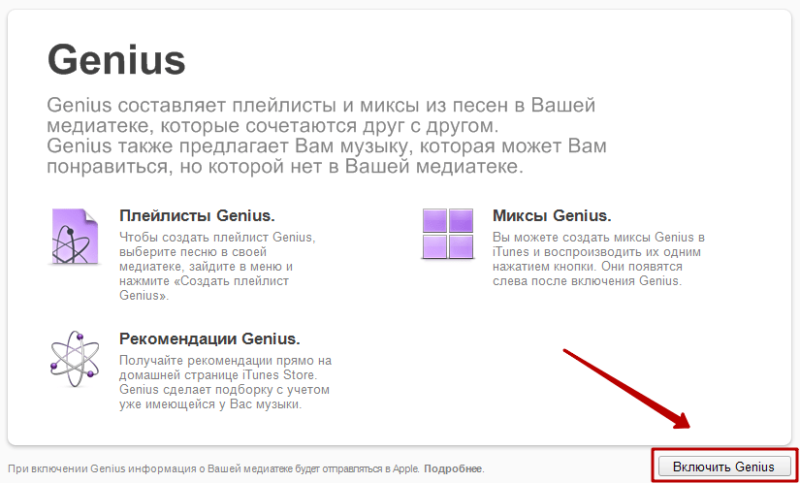The width and height of the screenshot is (800, 483).
Task: Click the Genius playlist document icon
Action: [74, 236]
